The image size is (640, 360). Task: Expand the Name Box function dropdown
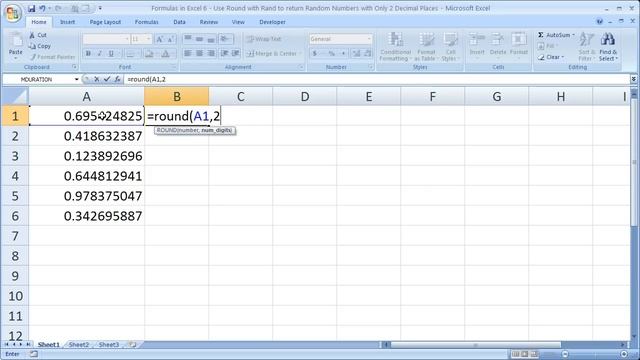pos(76,79)
